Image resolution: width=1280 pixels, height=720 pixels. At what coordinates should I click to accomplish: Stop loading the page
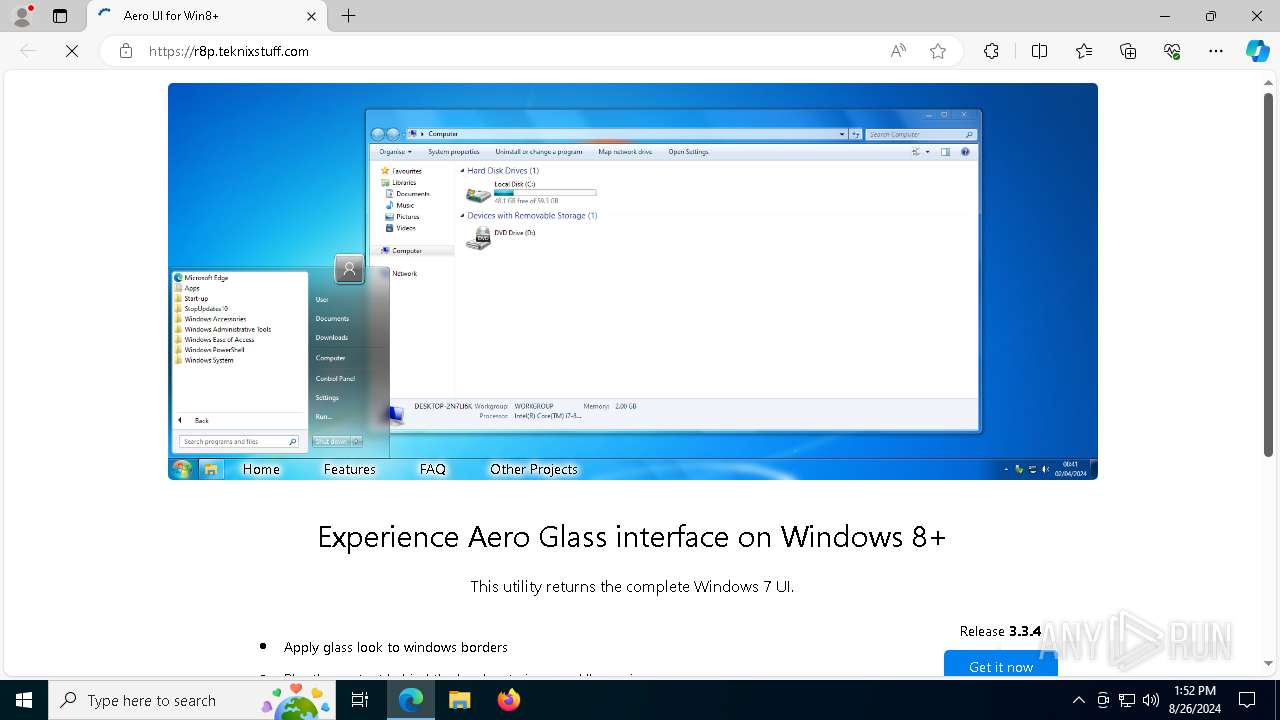tap(72, 51)
